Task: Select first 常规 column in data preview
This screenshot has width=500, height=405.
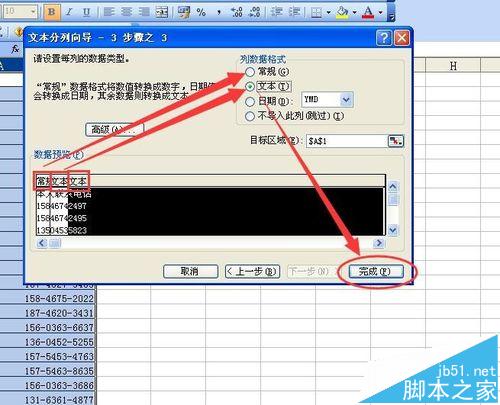Action: tap(42, 181)
